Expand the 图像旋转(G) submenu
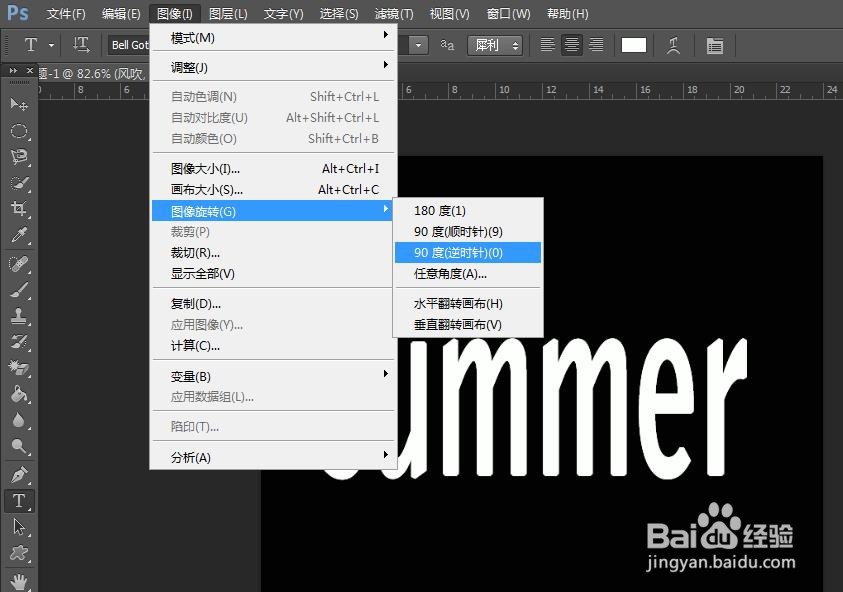 273,211
